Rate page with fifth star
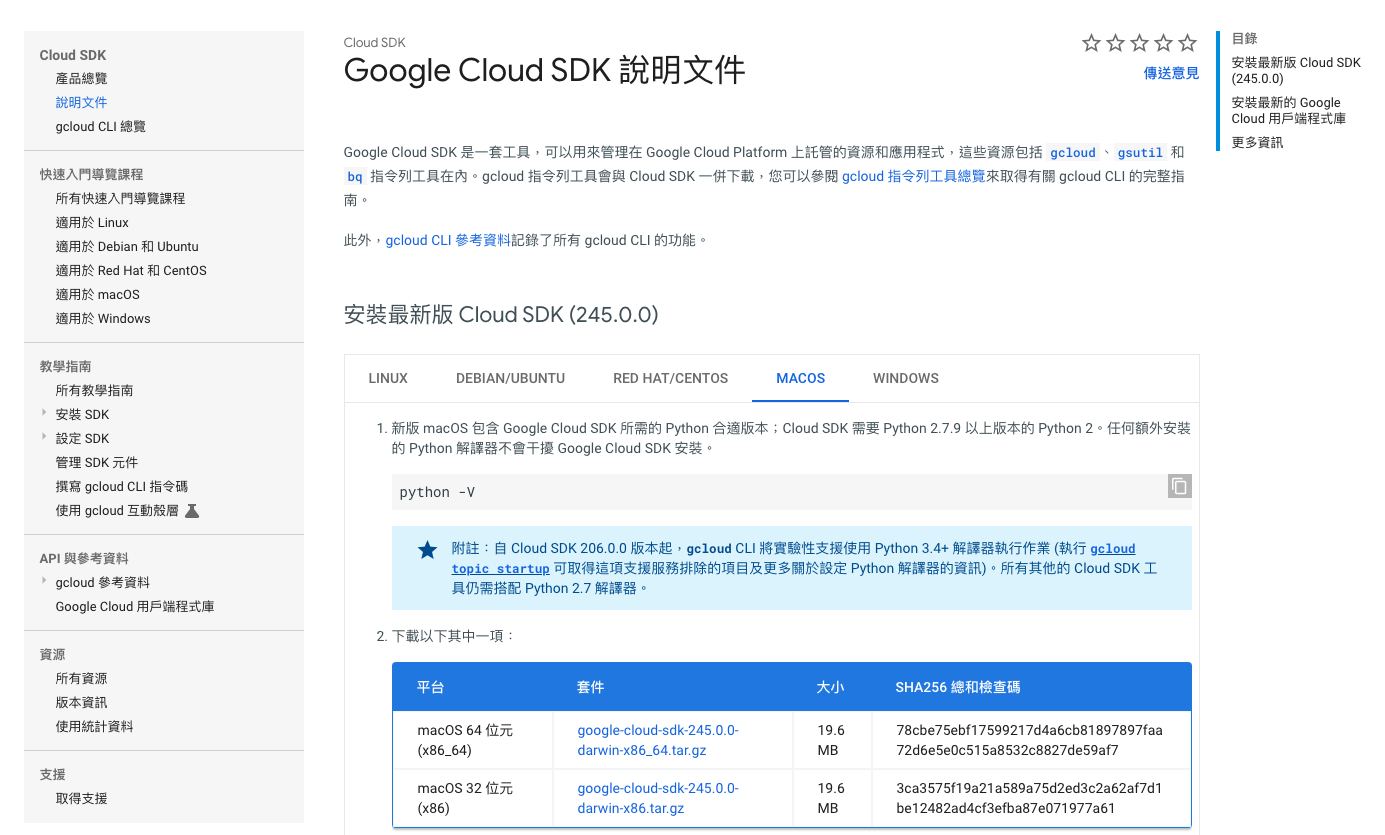The image size is (1385, 835). [x=1187, y=43]
